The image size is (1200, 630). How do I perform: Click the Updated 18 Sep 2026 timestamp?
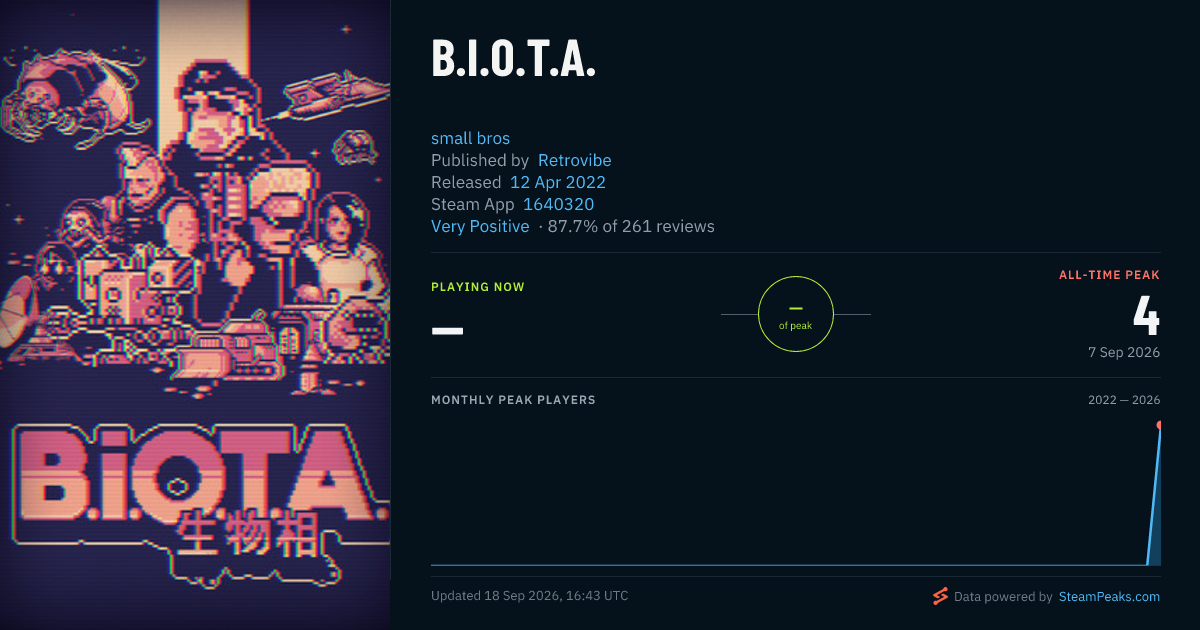(530, 596)
